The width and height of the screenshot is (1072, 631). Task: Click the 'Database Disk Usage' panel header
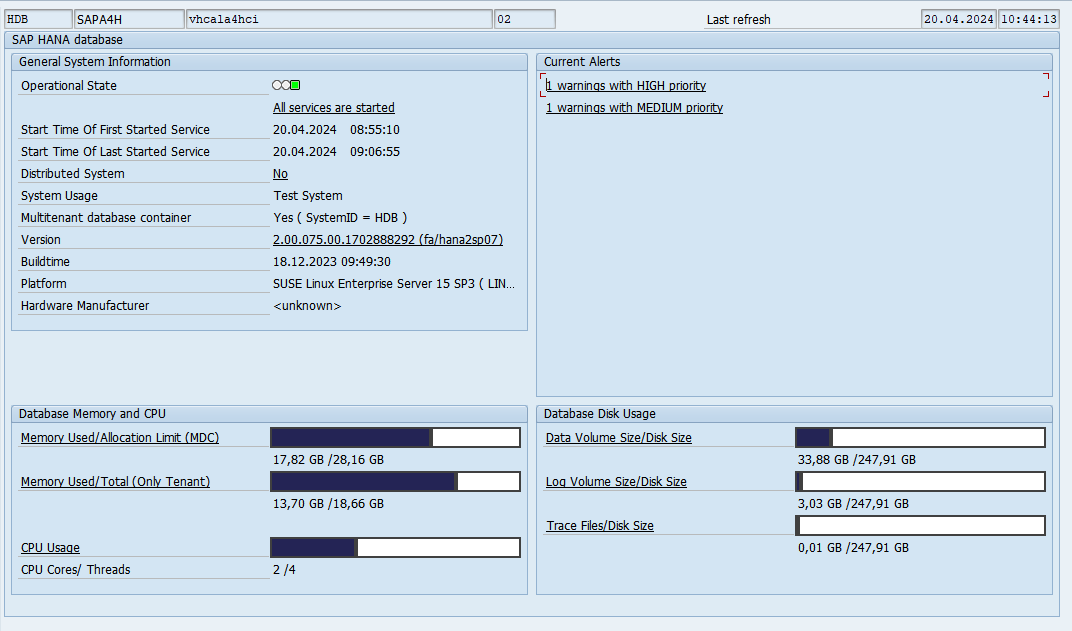pos(794,414)
